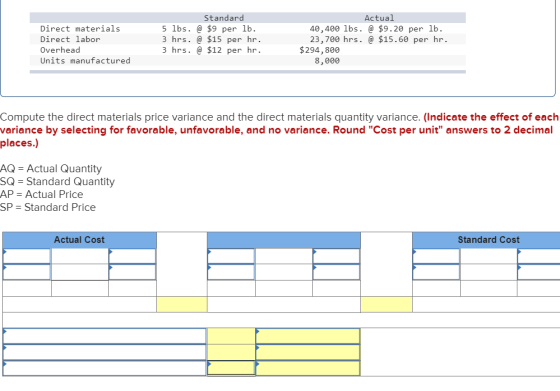This screenshot has width=560, height=391.
Task: Click 'SQ = Standard Quantity' legend line
Action: click(57, 181)
